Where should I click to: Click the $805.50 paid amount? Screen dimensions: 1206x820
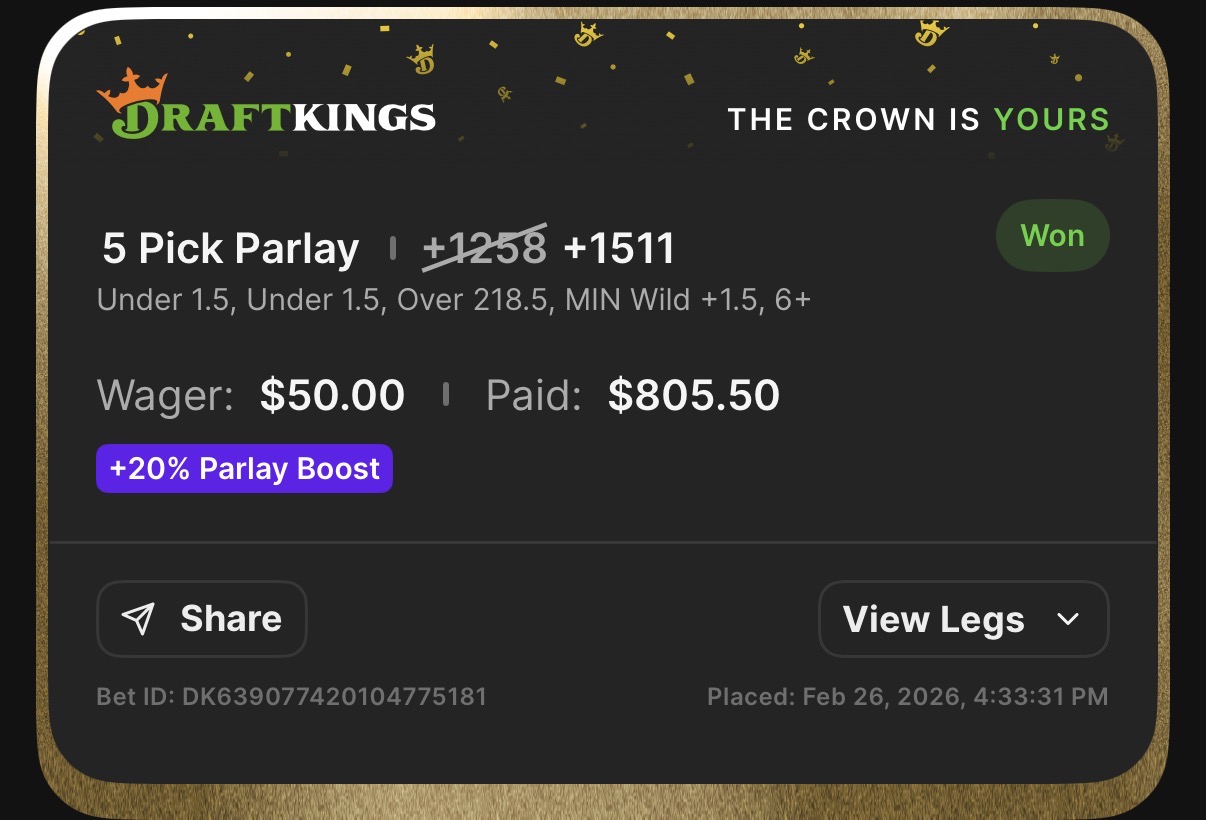[x=693, y=396]
